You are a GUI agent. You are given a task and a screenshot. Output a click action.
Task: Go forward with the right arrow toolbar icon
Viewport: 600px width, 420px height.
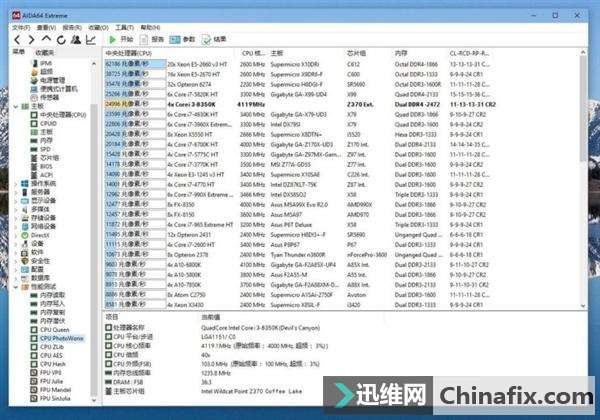point(31,39)
